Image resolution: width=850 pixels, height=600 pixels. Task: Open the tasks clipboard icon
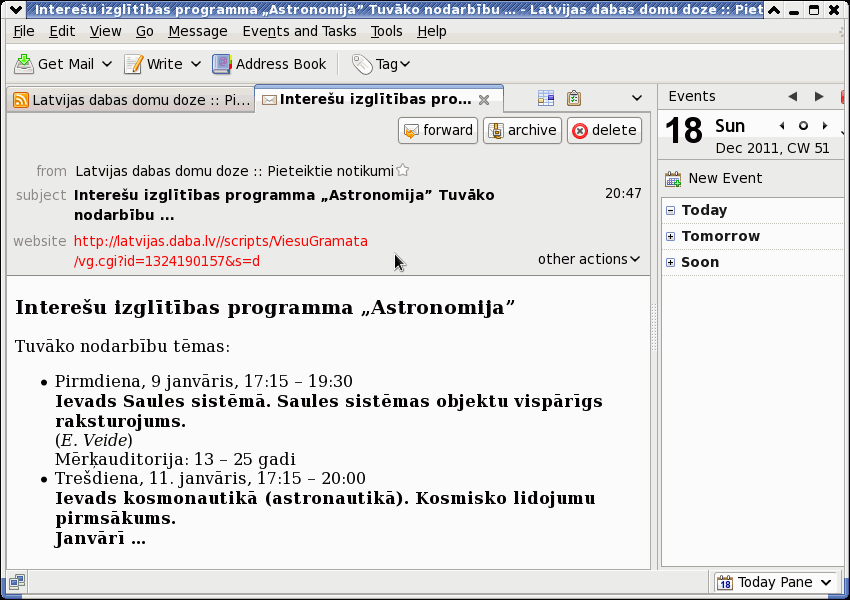coord(574,98)
